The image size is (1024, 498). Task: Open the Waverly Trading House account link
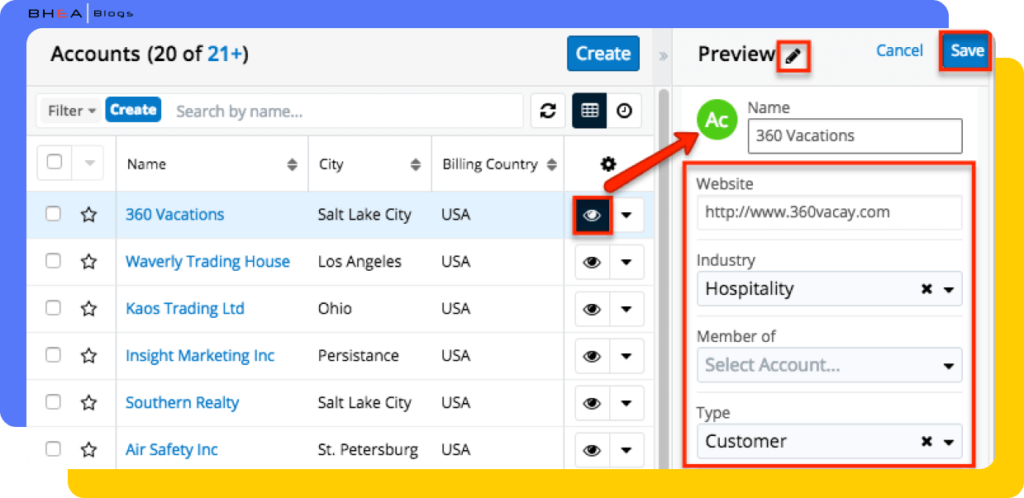pos(208,262)
